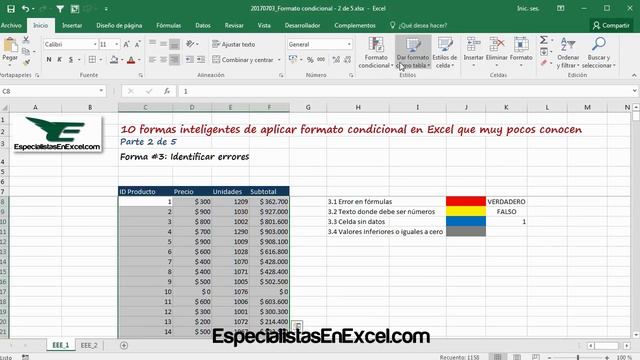Increase font size with the larger A
Screen dimensions: 640x360
pos(127,44)
